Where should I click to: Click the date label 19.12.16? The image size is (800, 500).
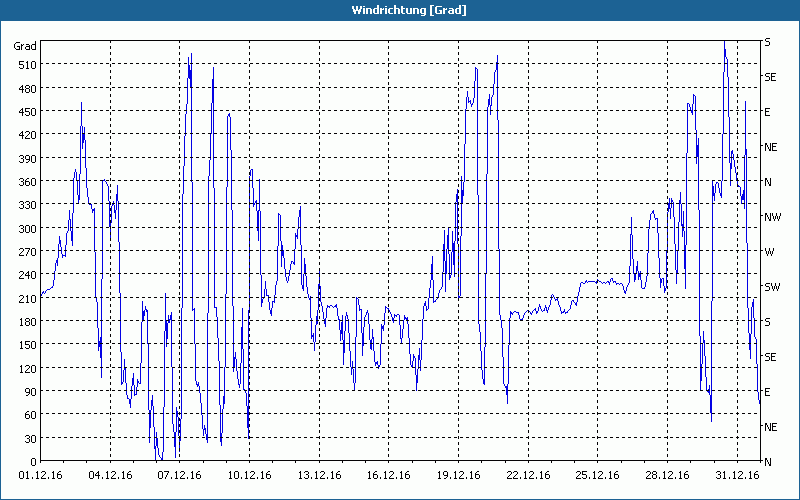(x=458, y=476)
